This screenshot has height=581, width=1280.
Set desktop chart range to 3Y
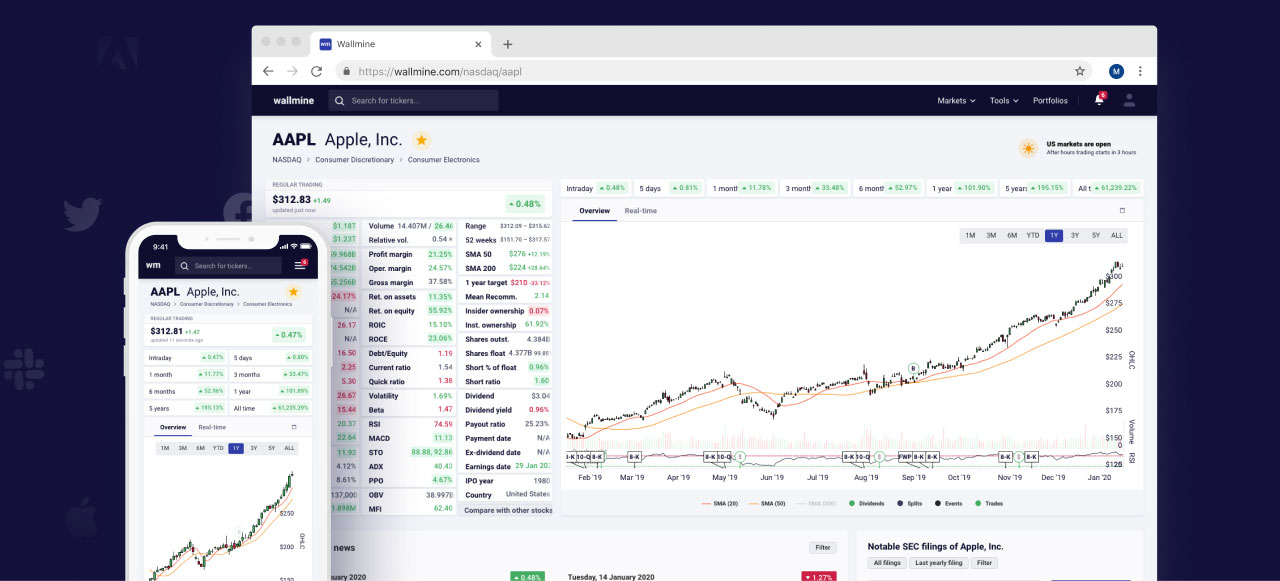click(x=1075, y=235)
